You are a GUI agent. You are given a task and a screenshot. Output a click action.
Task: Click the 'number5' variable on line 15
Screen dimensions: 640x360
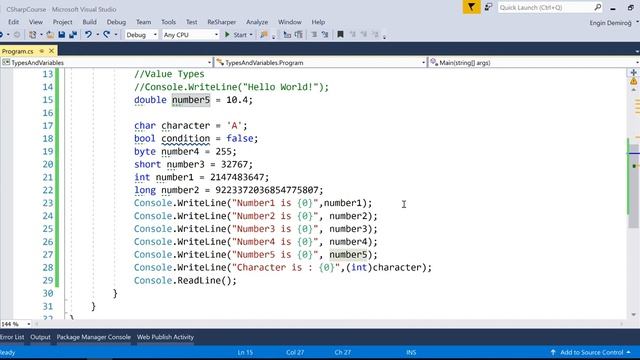[191, 100]
